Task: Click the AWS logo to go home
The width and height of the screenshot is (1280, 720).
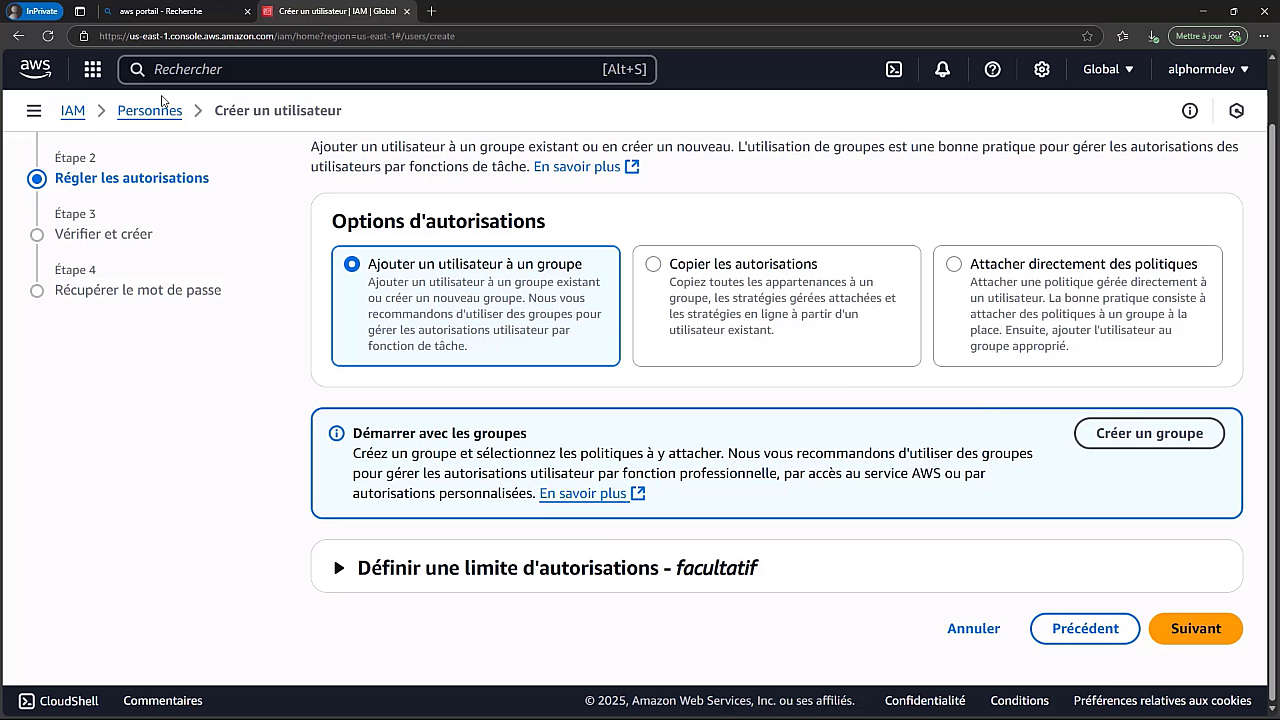Action: click(35, 69)
